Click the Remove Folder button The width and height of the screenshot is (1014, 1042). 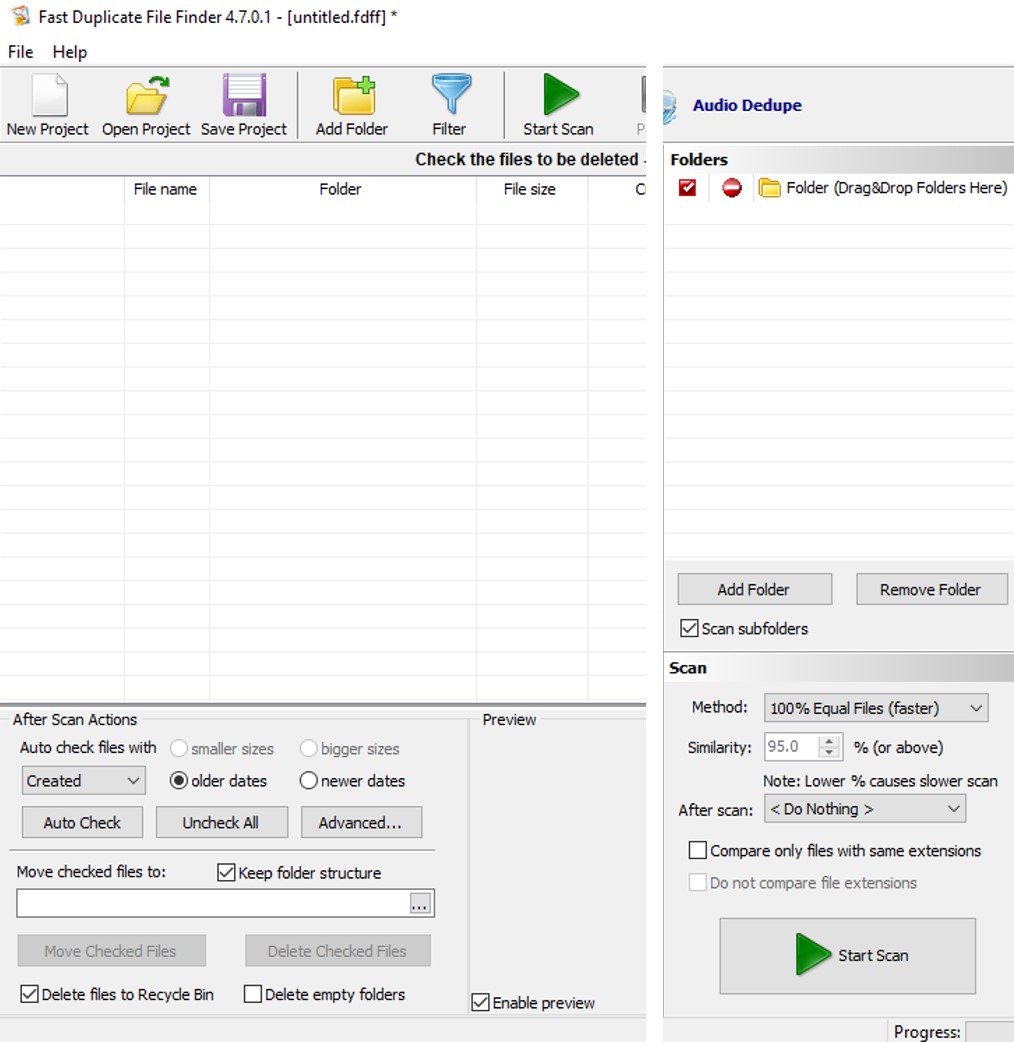pos(932,589)
